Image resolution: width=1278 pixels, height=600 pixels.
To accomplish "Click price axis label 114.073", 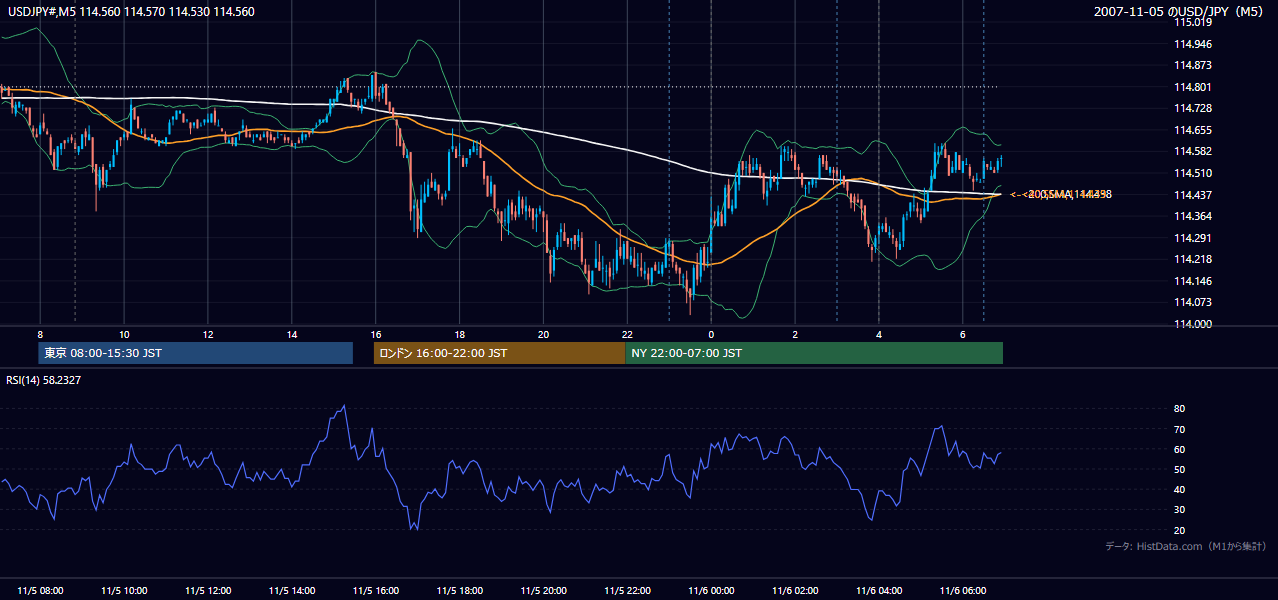I will click(x=1192, y=302).
